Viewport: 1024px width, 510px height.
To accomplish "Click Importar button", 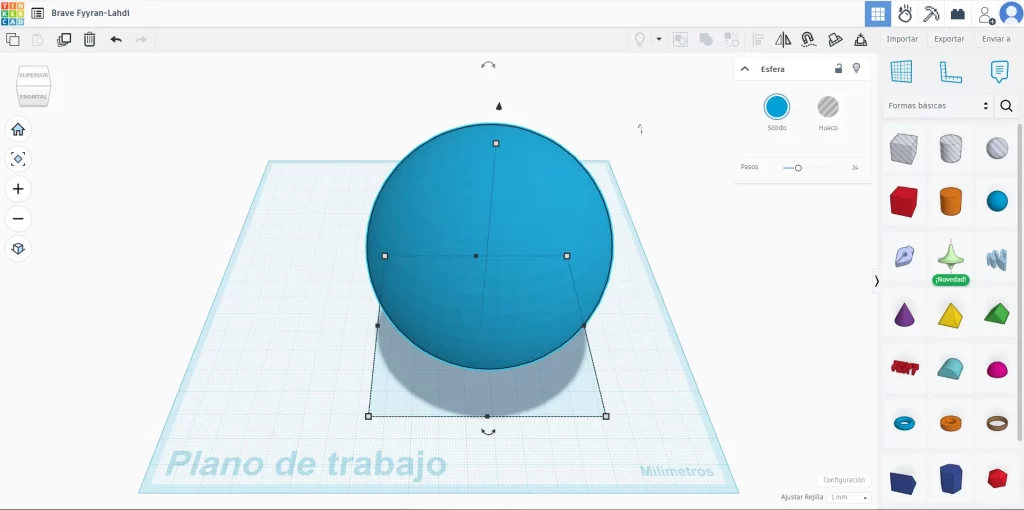I will 902,39.
